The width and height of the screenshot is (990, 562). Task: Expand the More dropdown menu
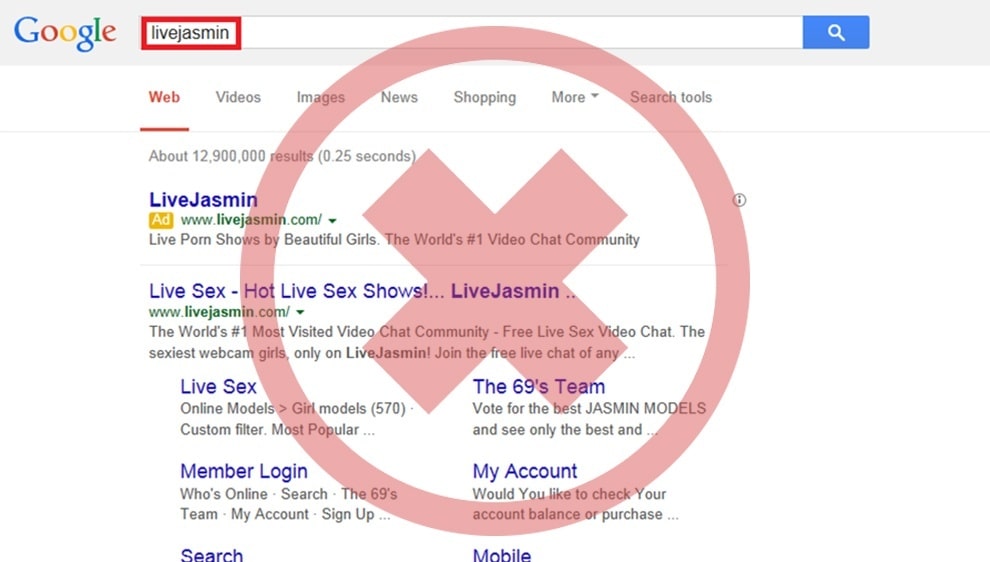575,97
